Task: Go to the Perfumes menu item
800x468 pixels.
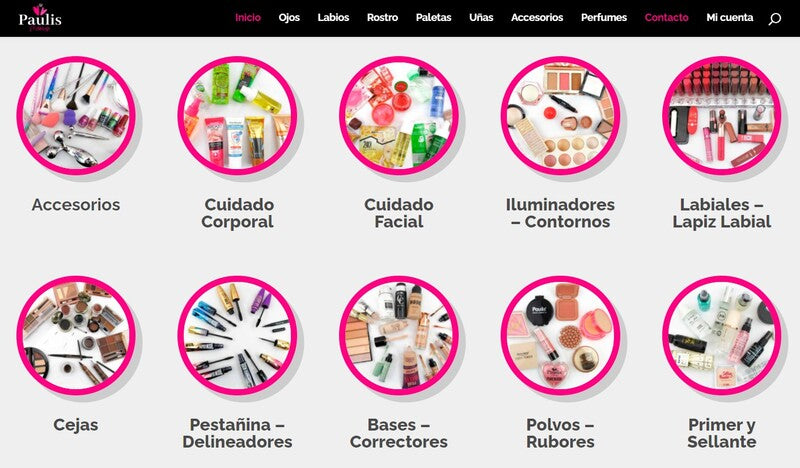Action: coord(604,17)
